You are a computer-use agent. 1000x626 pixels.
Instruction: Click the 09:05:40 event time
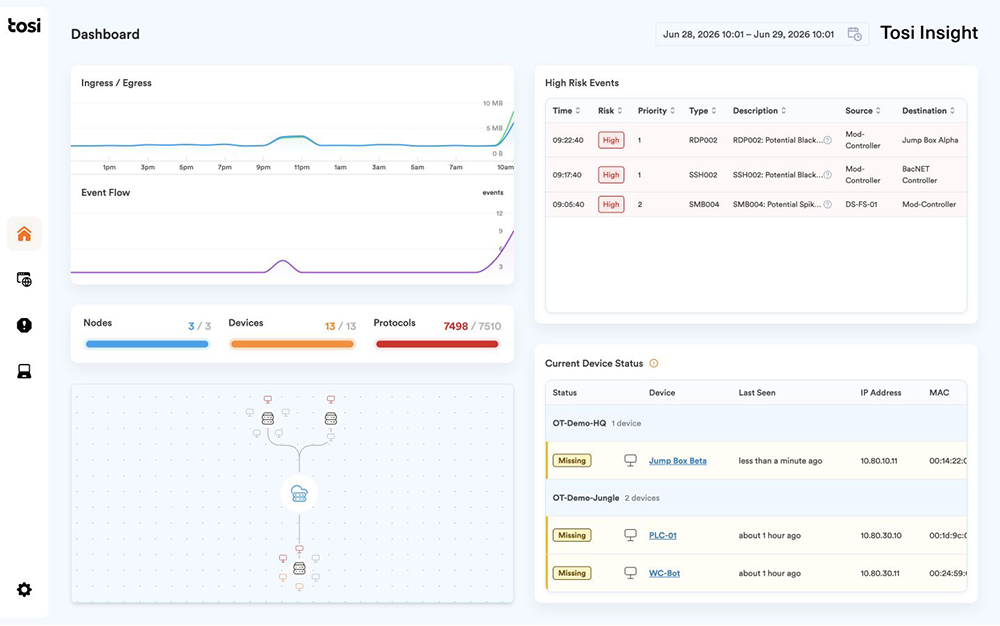point(568,205)
